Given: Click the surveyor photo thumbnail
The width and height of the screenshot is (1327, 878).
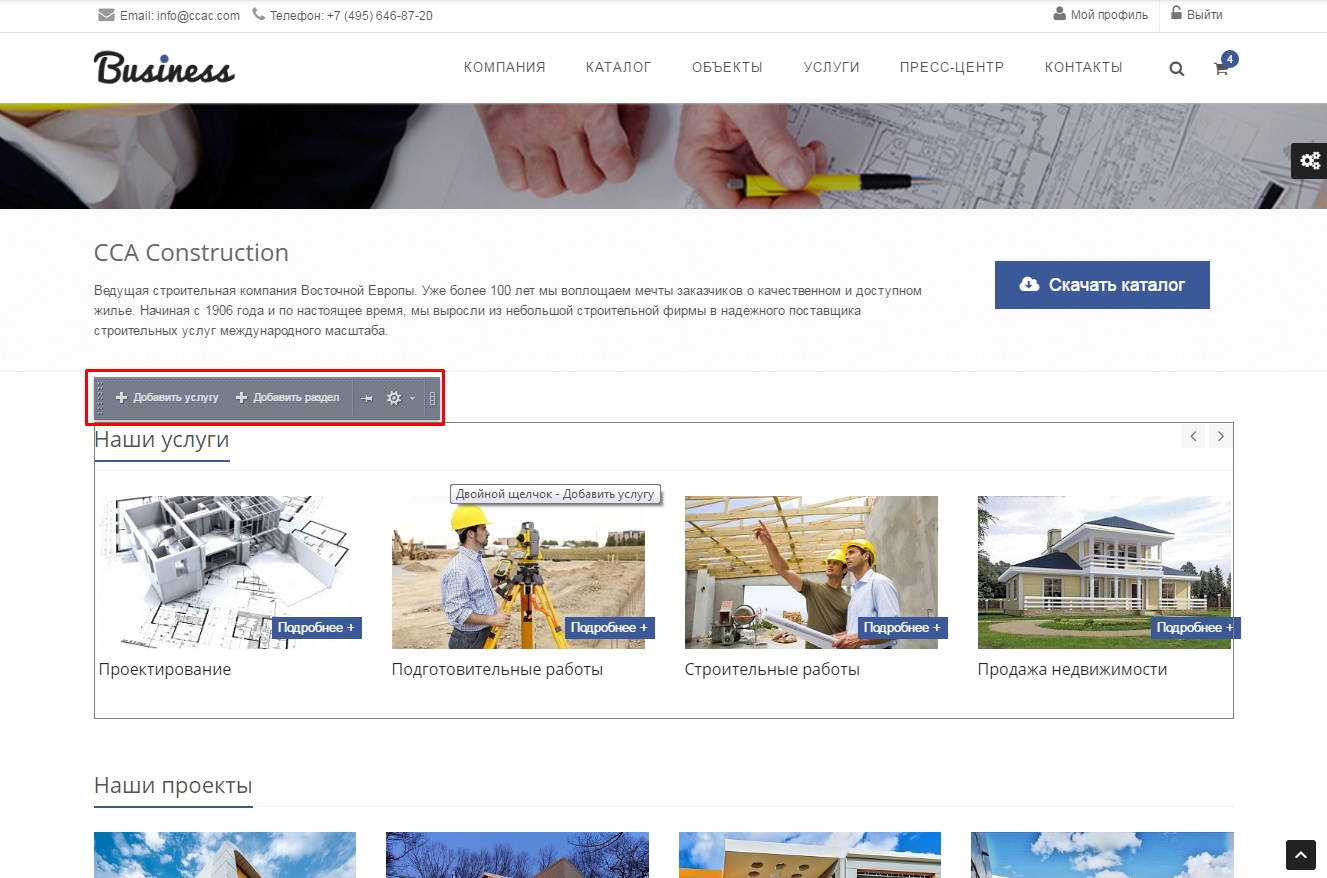Looking at the screenshot, I should click(518, 572).
